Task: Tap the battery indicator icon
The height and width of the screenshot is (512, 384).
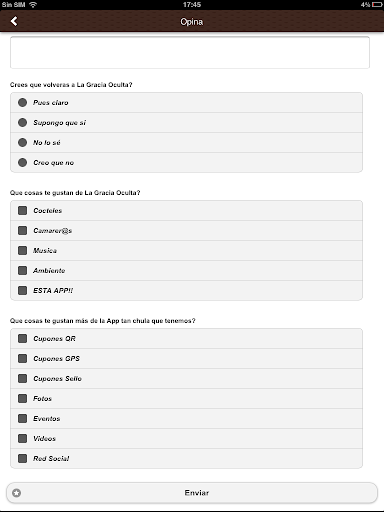Action: pyautogui.click(x=377, y=5)
